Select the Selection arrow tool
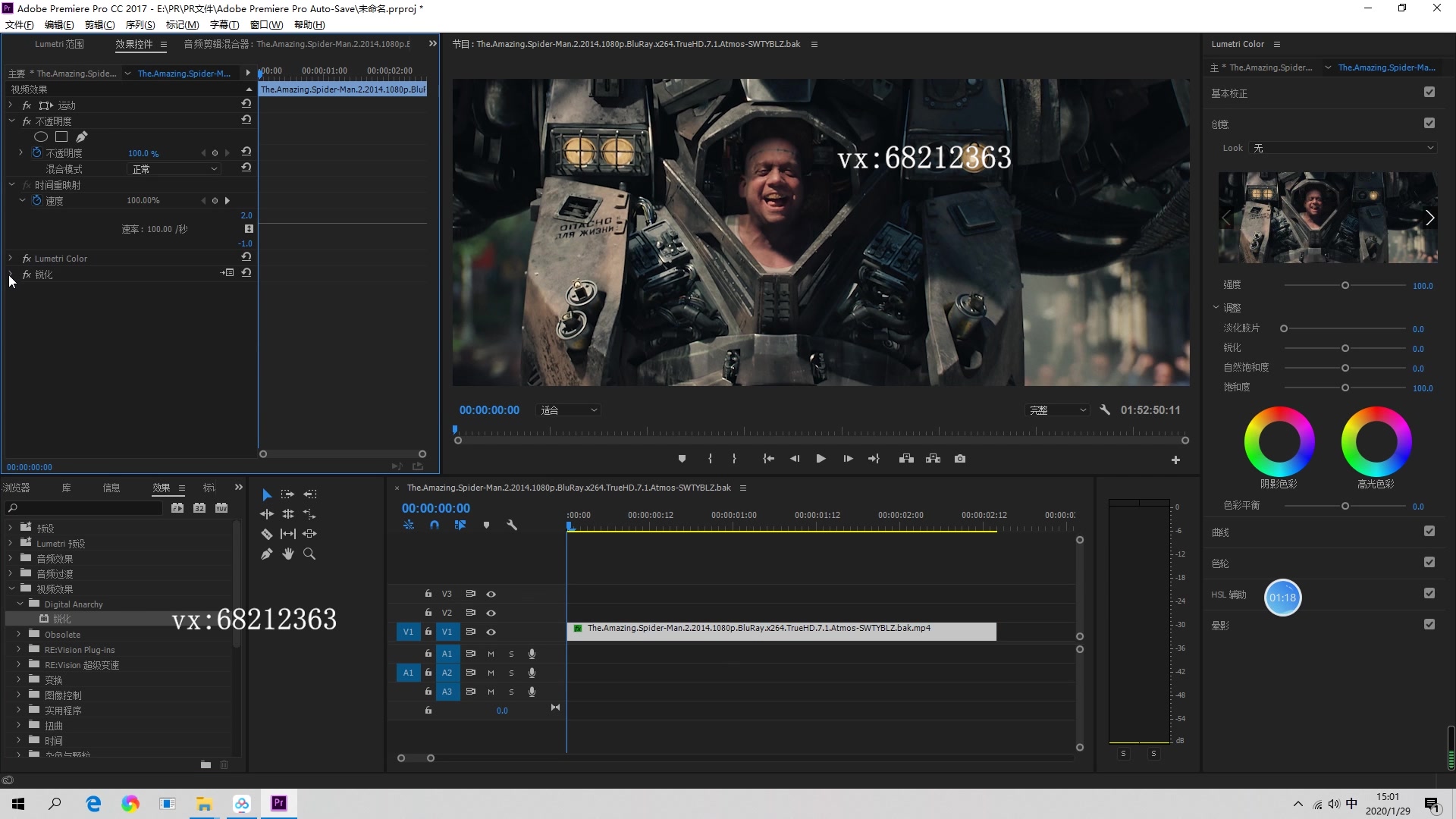This screenshot has width=1456, height=819. (267, 494)
